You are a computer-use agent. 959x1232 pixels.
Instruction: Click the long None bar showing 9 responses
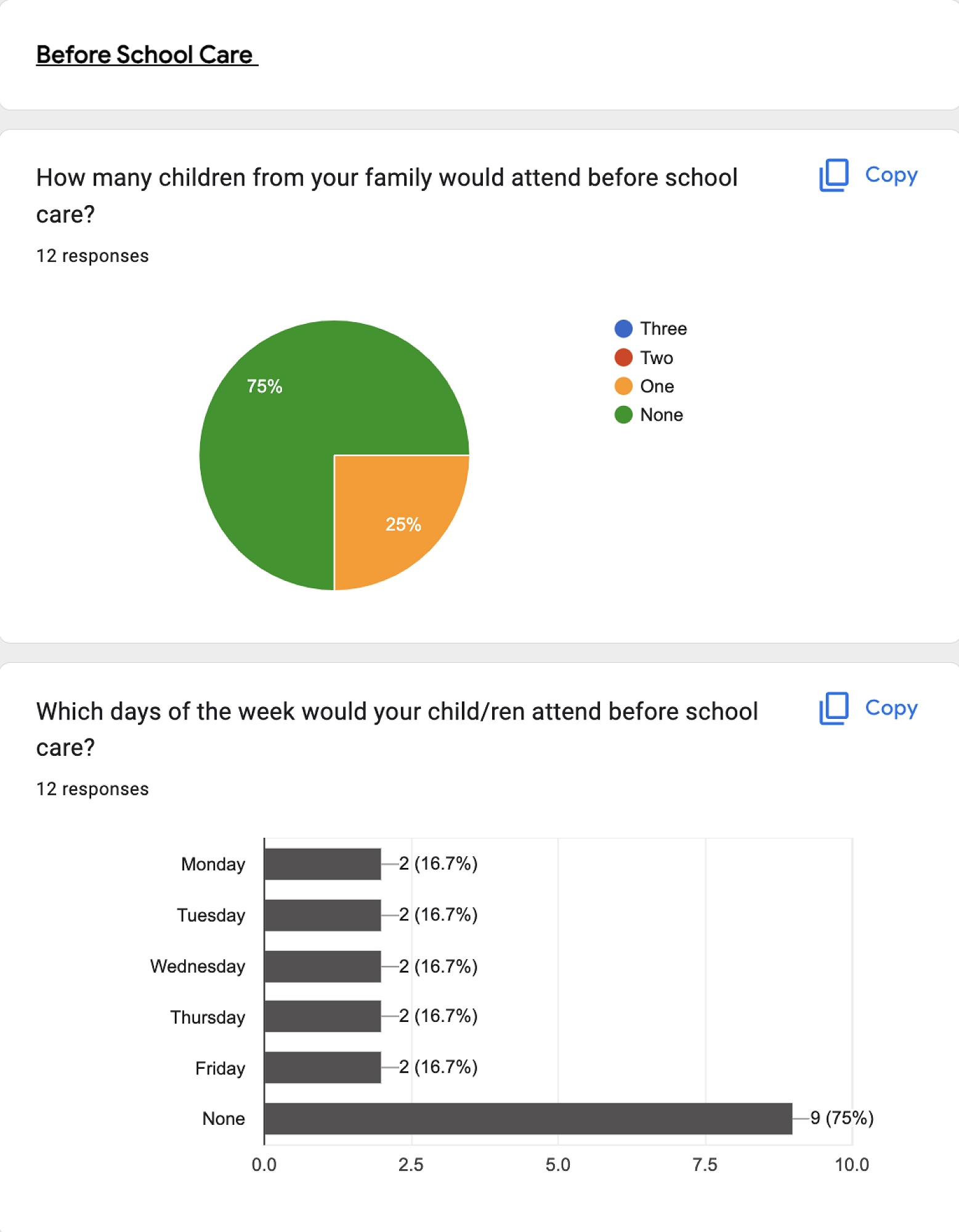[528, 1118]
